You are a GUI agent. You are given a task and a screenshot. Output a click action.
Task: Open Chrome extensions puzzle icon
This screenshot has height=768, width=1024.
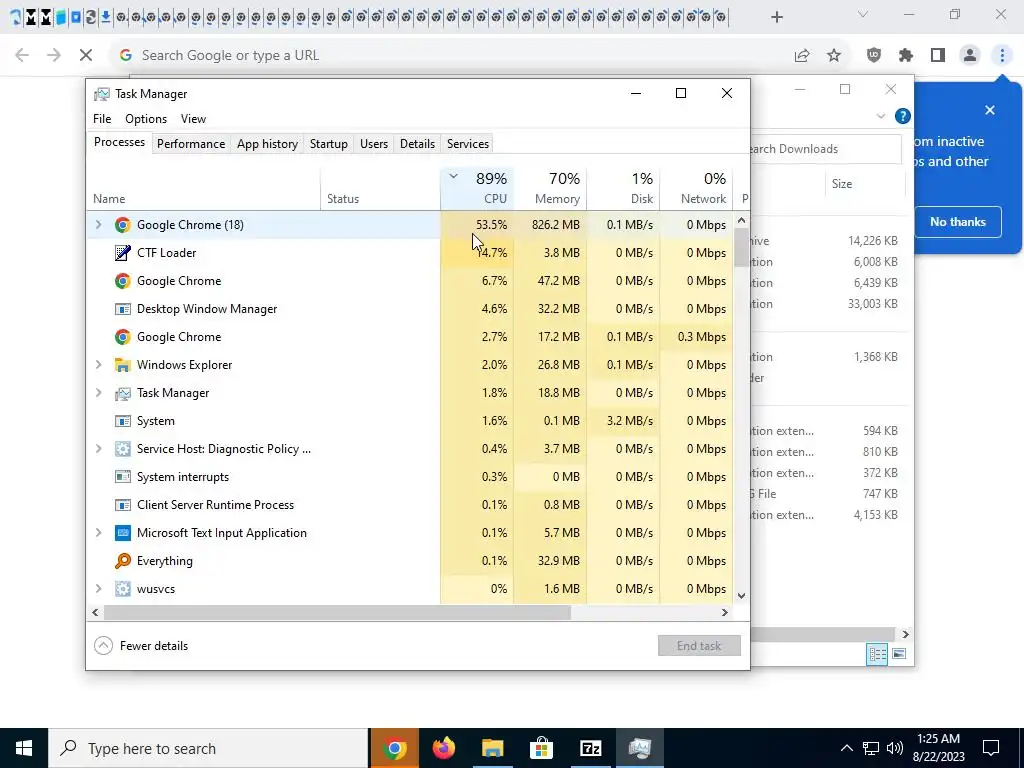906,56
